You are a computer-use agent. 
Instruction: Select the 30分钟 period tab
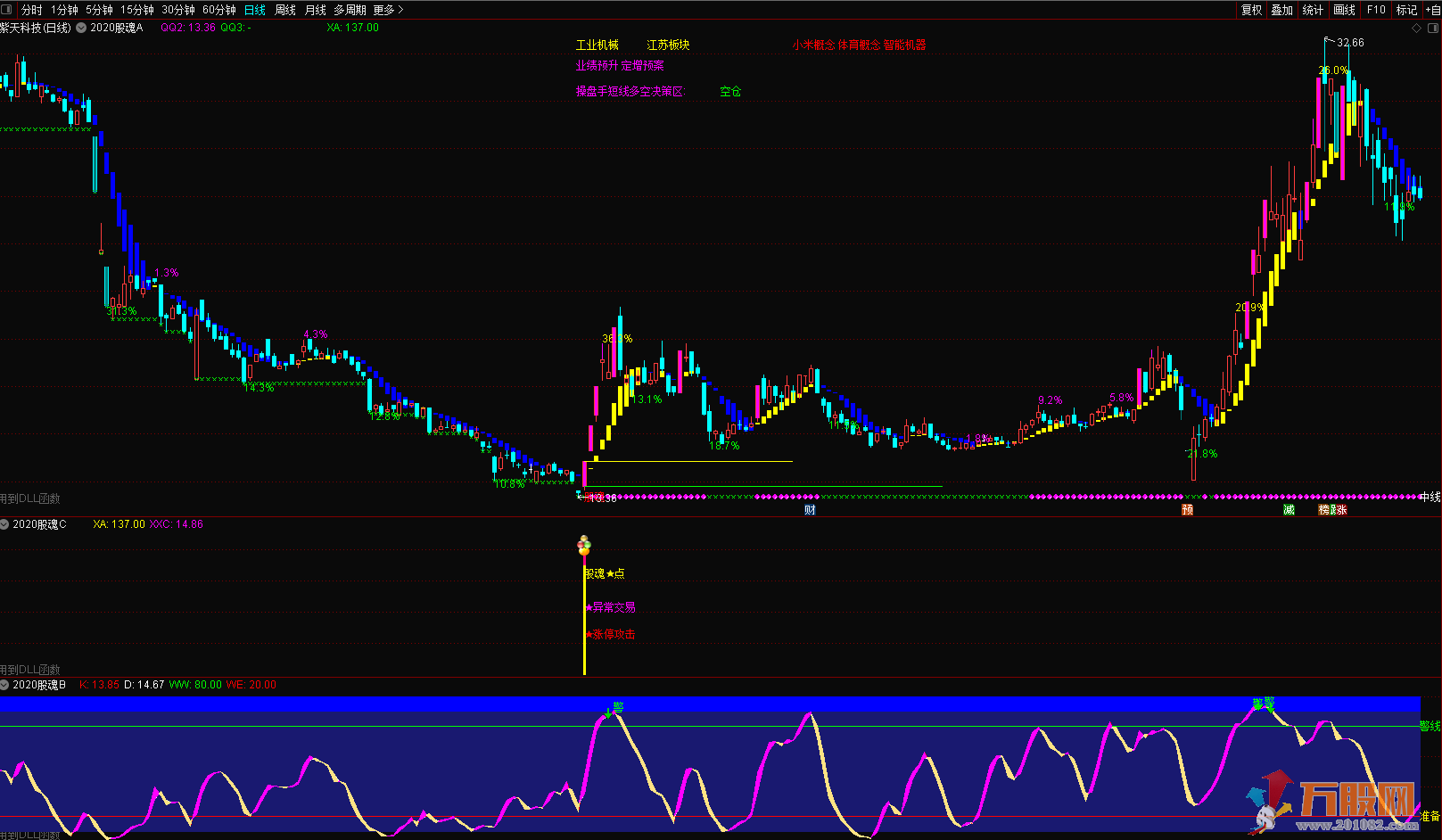(178, 10)
